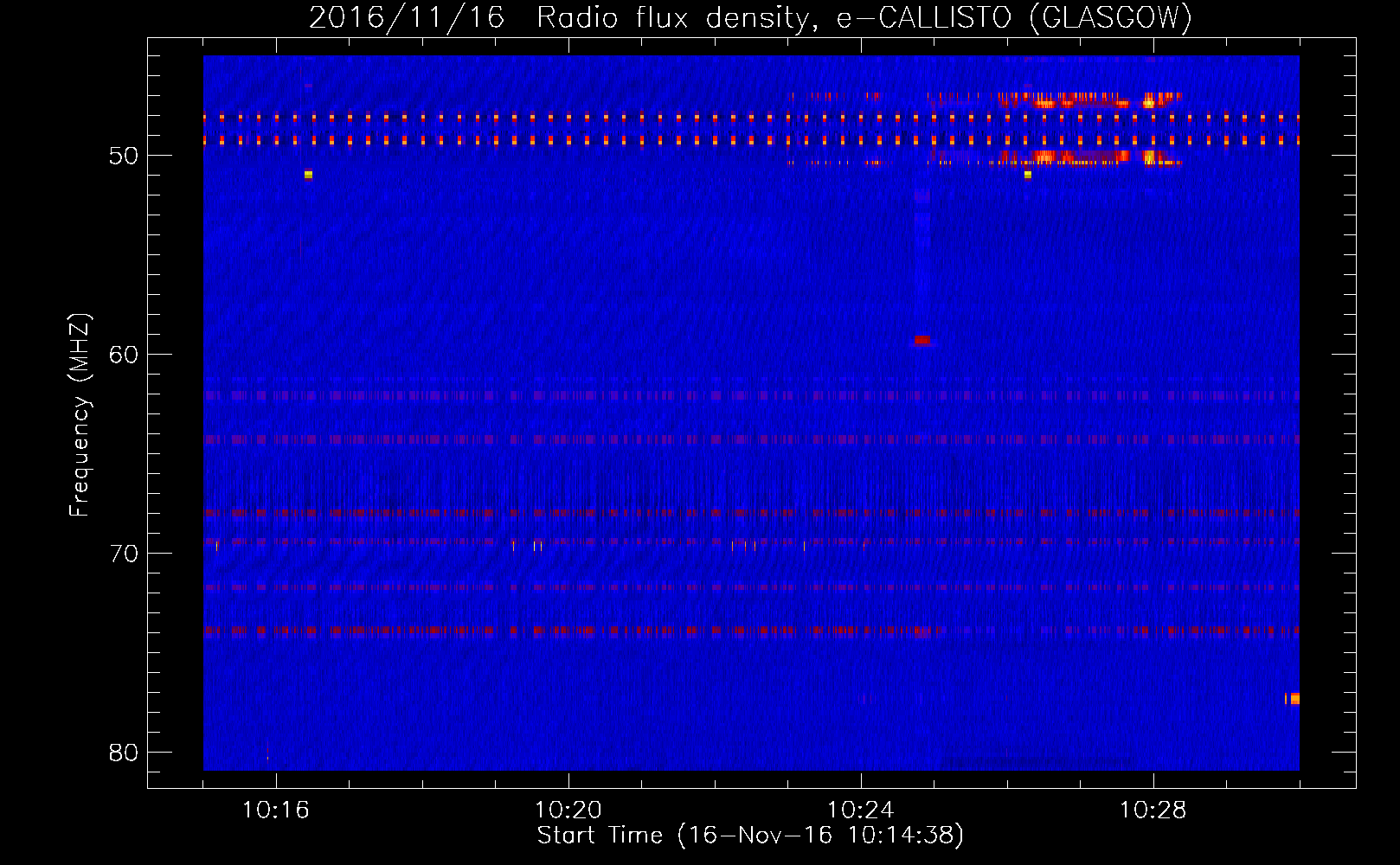The image size is (1400, 865).
Task: Click the 'e-CALLISTO (GLASGOW)' title text
Action: (1014, 18)
